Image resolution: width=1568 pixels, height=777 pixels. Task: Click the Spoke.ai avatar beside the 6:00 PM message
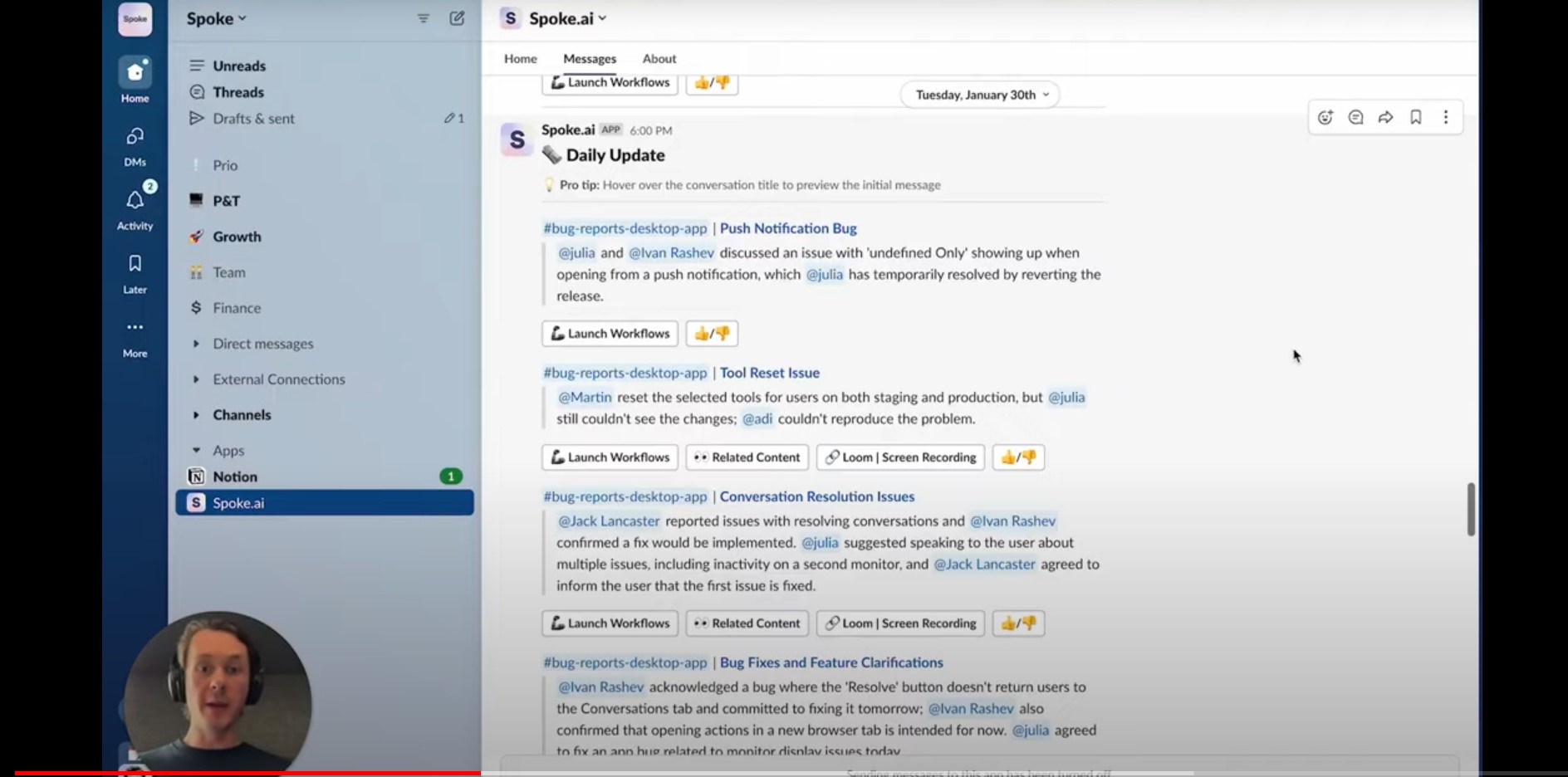click(x=517, y=139)
